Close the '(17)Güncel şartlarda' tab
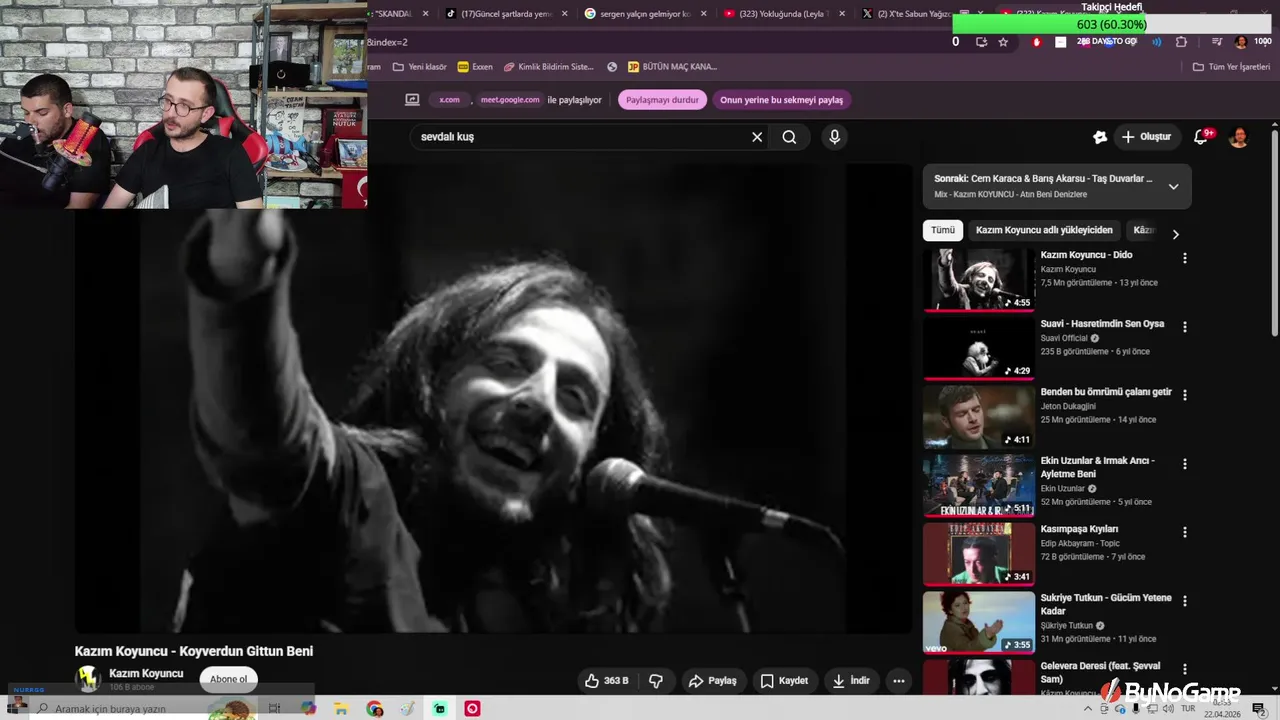The height and width of the screenshot is (720, 1280). [565, 14]
